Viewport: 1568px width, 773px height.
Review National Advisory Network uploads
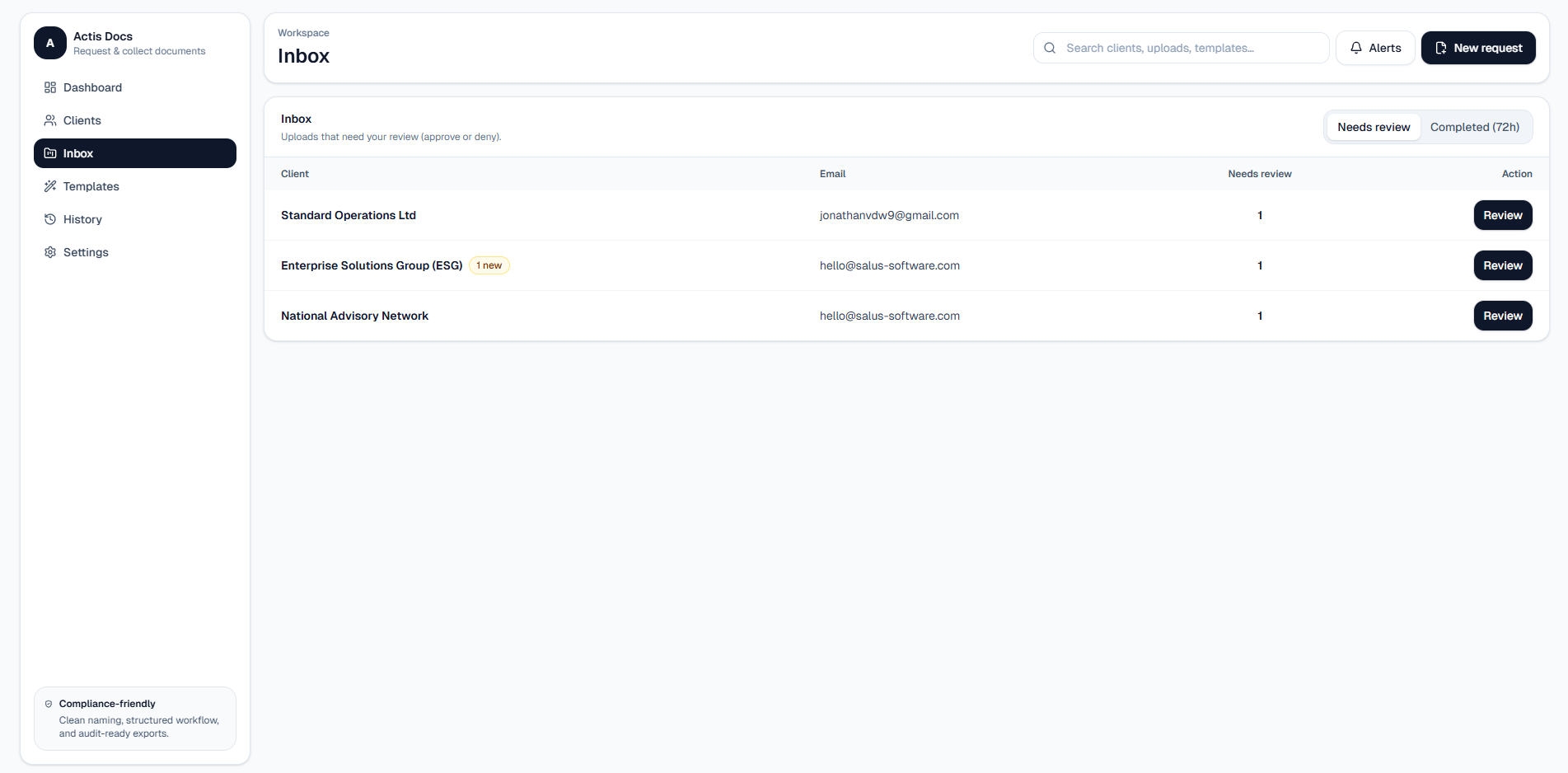pos(1502,316)
